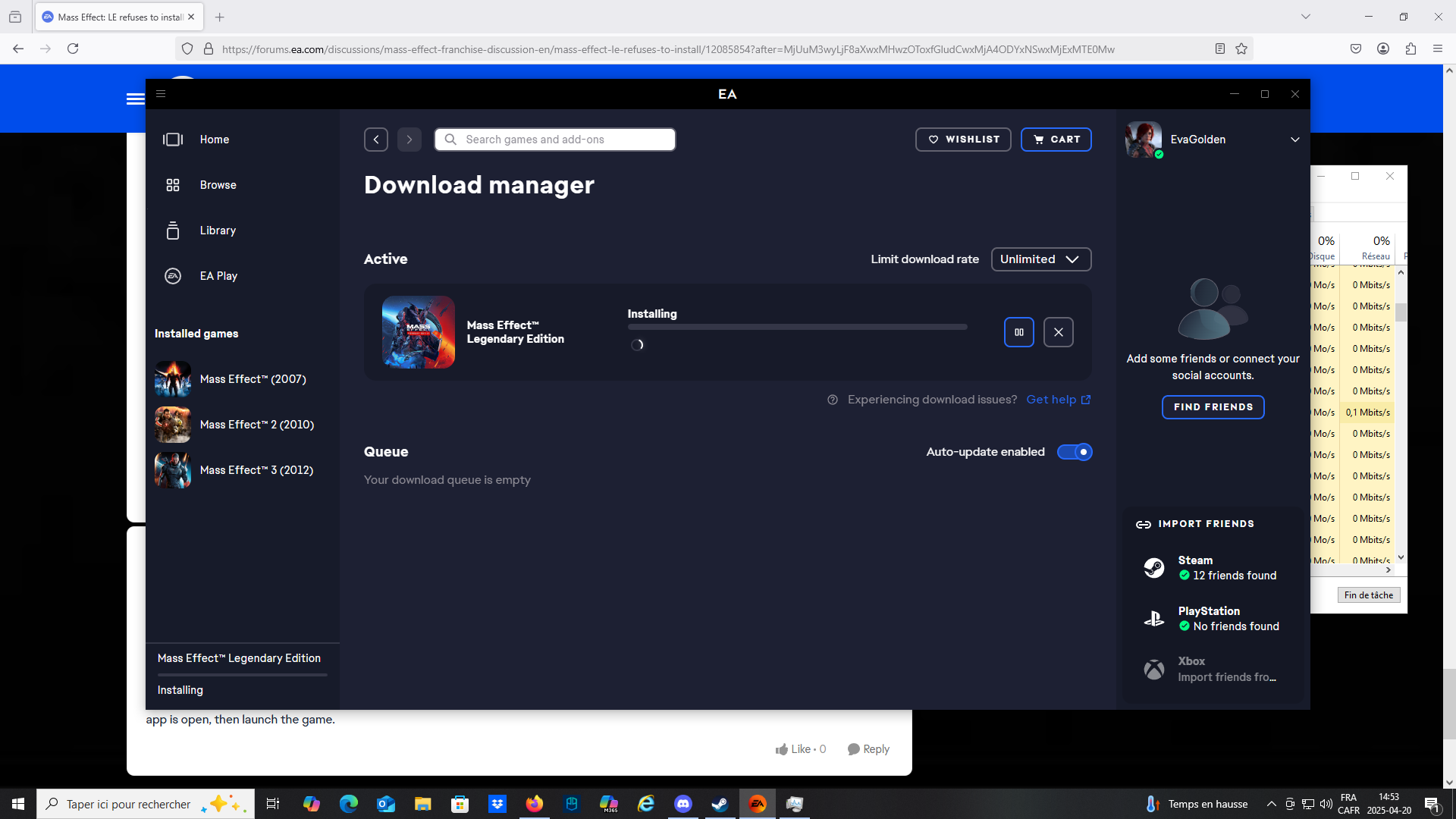Select Steam import friends entry
The width and height of the screenshot is (1456, 819).
click(1213, 567)
